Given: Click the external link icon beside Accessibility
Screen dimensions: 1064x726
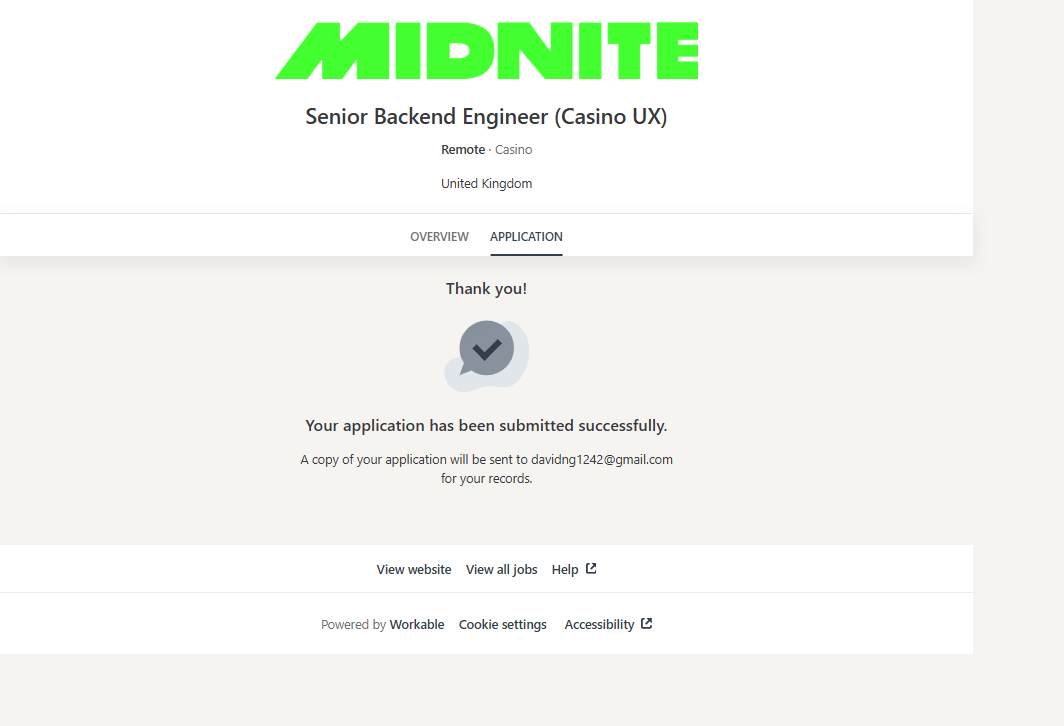Looking at the screenshot, I should 647,624.
